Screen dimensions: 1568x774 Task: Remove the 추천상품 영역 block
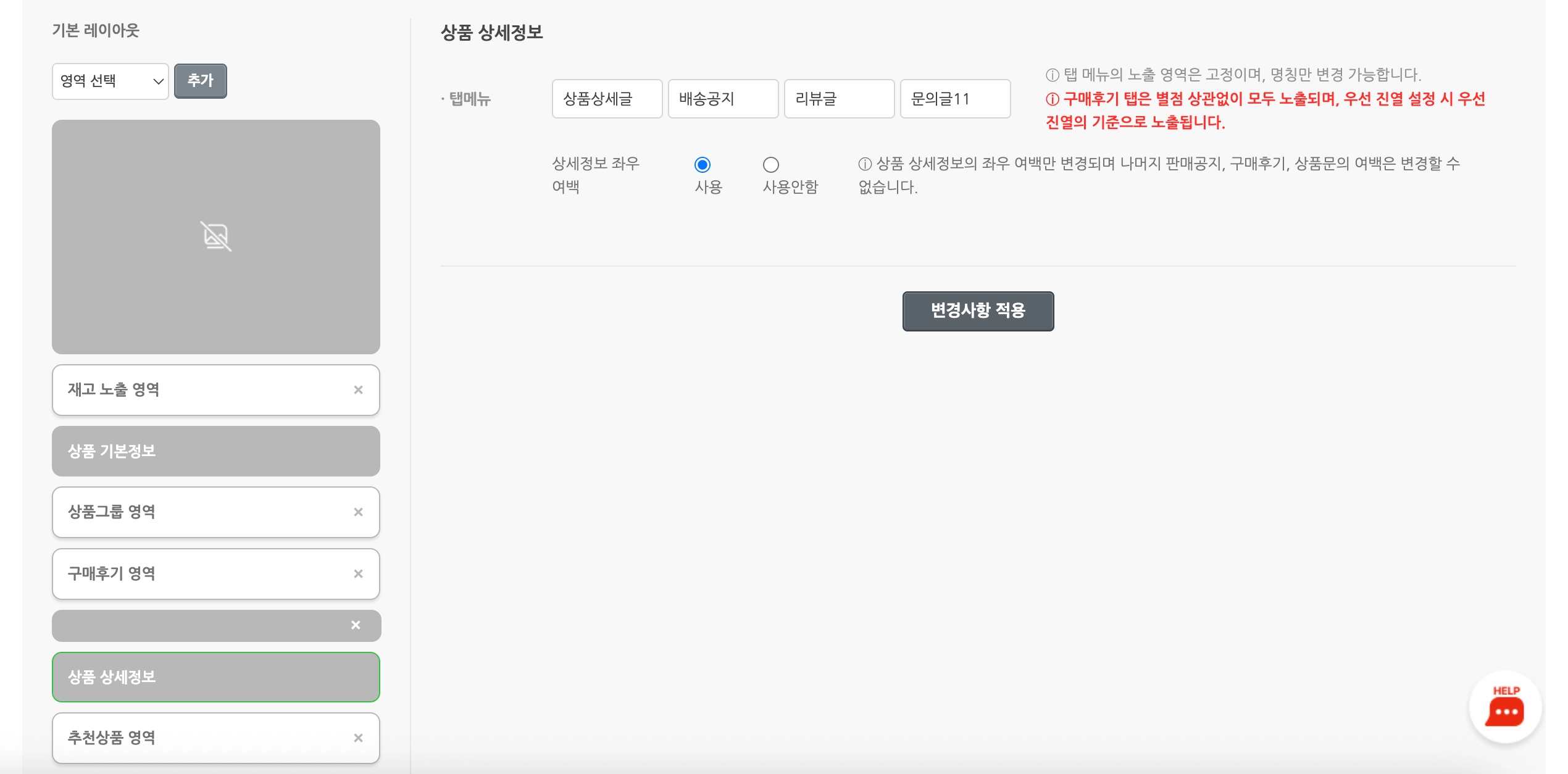coord(358,738)
